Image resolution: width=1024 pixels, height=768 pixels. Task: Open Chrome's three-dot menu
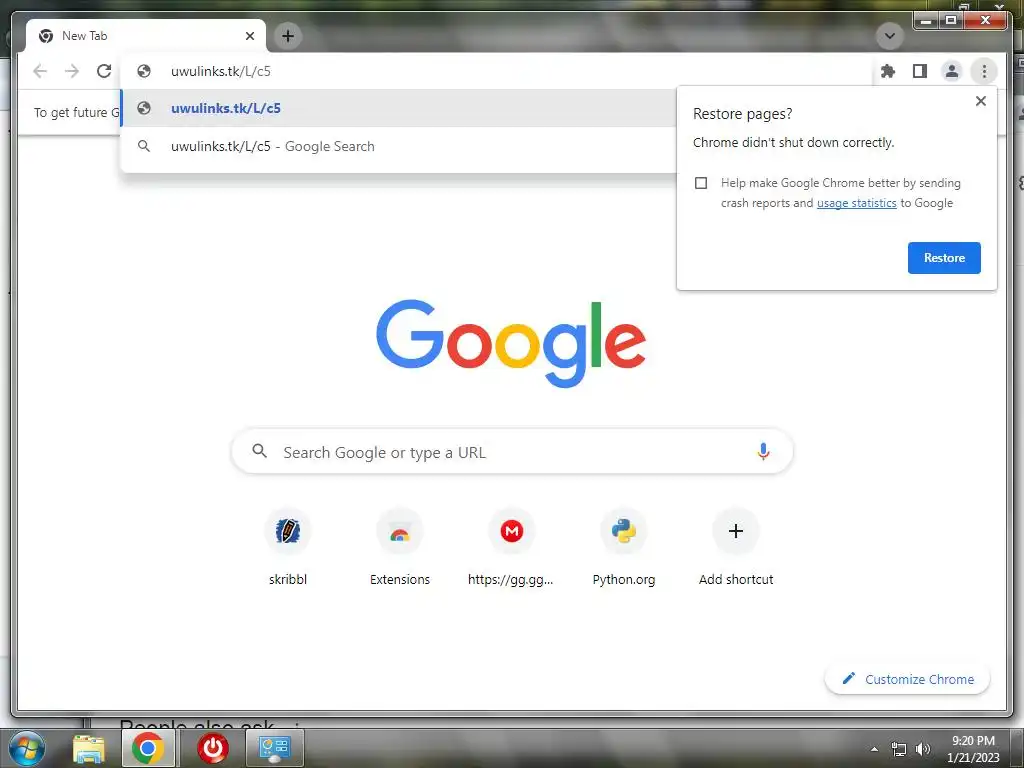tap(984, 71)
